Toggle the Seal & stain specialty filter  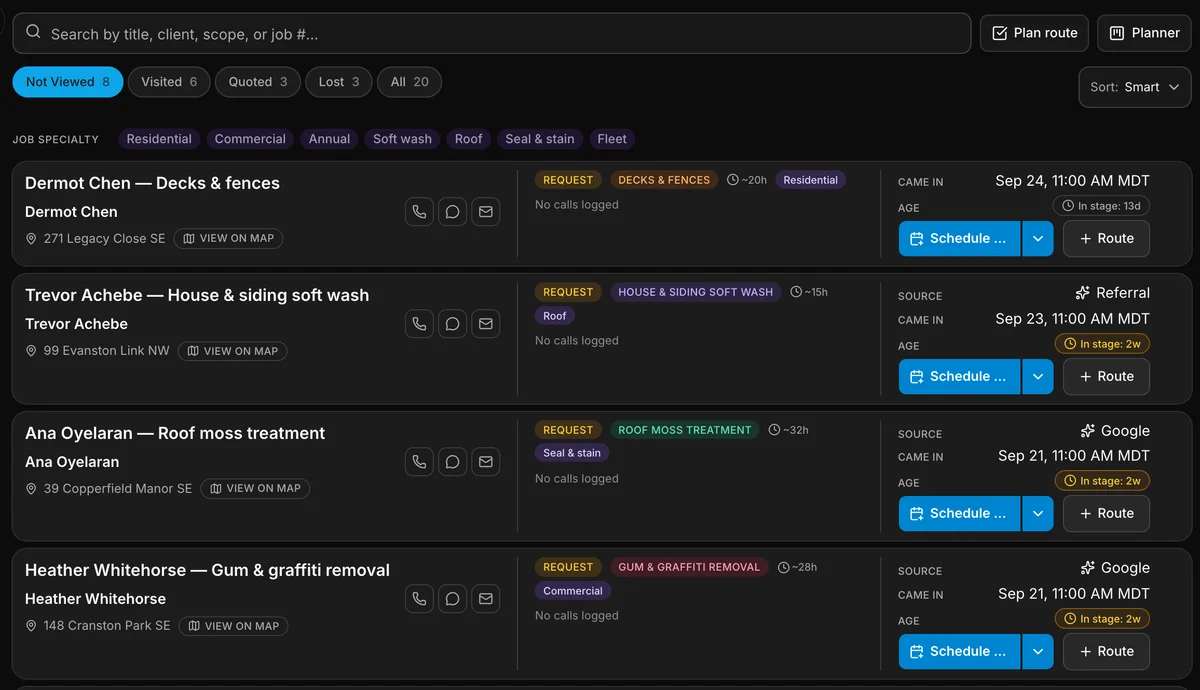(x=540, y=139)
